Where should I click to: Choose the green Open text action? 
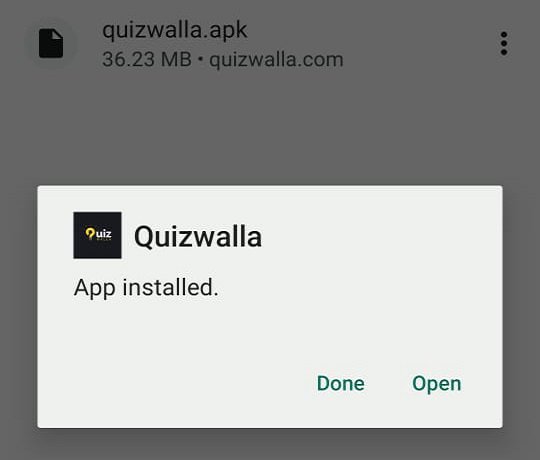click(x=436, y=384)
